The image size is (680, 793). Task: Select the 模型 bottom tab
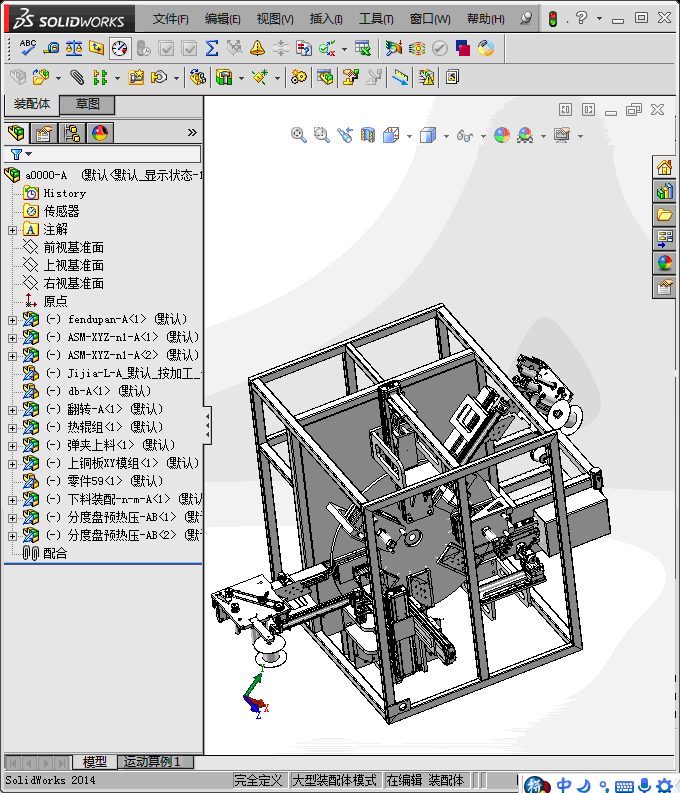tap(94, 762)
